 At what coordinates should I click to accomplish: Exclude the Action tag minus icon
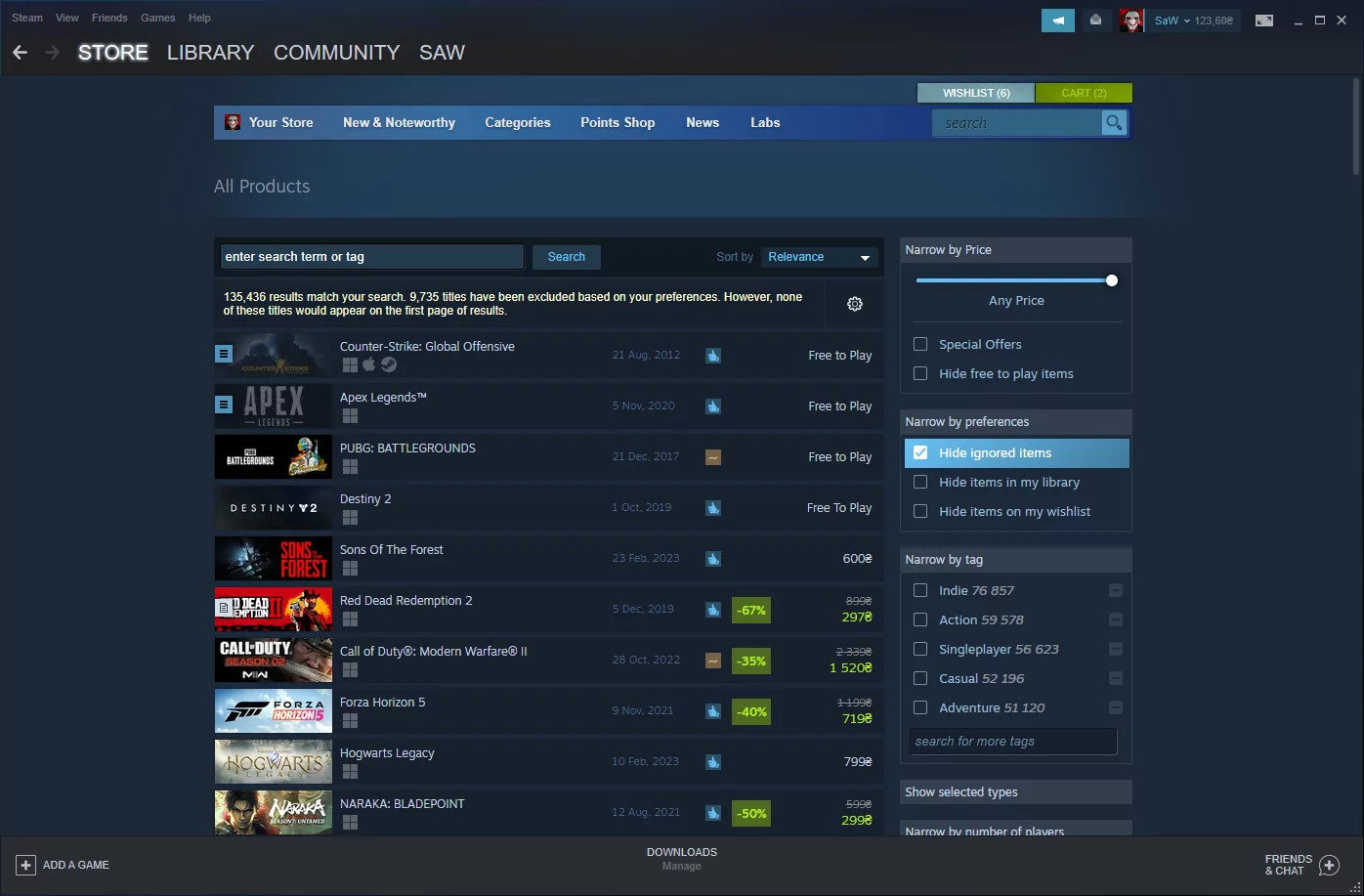click(x=1116, y=619)
